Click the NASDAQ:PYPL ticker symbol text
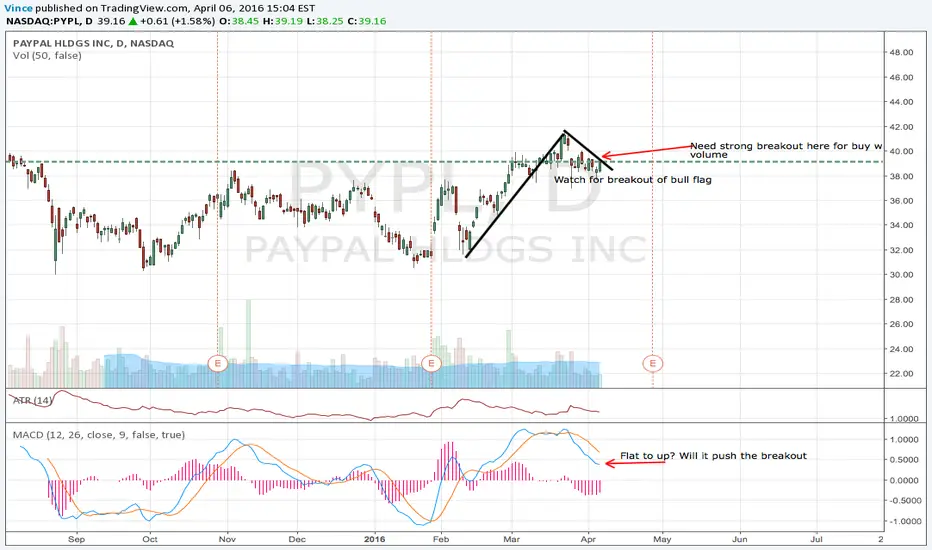This screenshot has height=550, width=932. pos(43,21)
